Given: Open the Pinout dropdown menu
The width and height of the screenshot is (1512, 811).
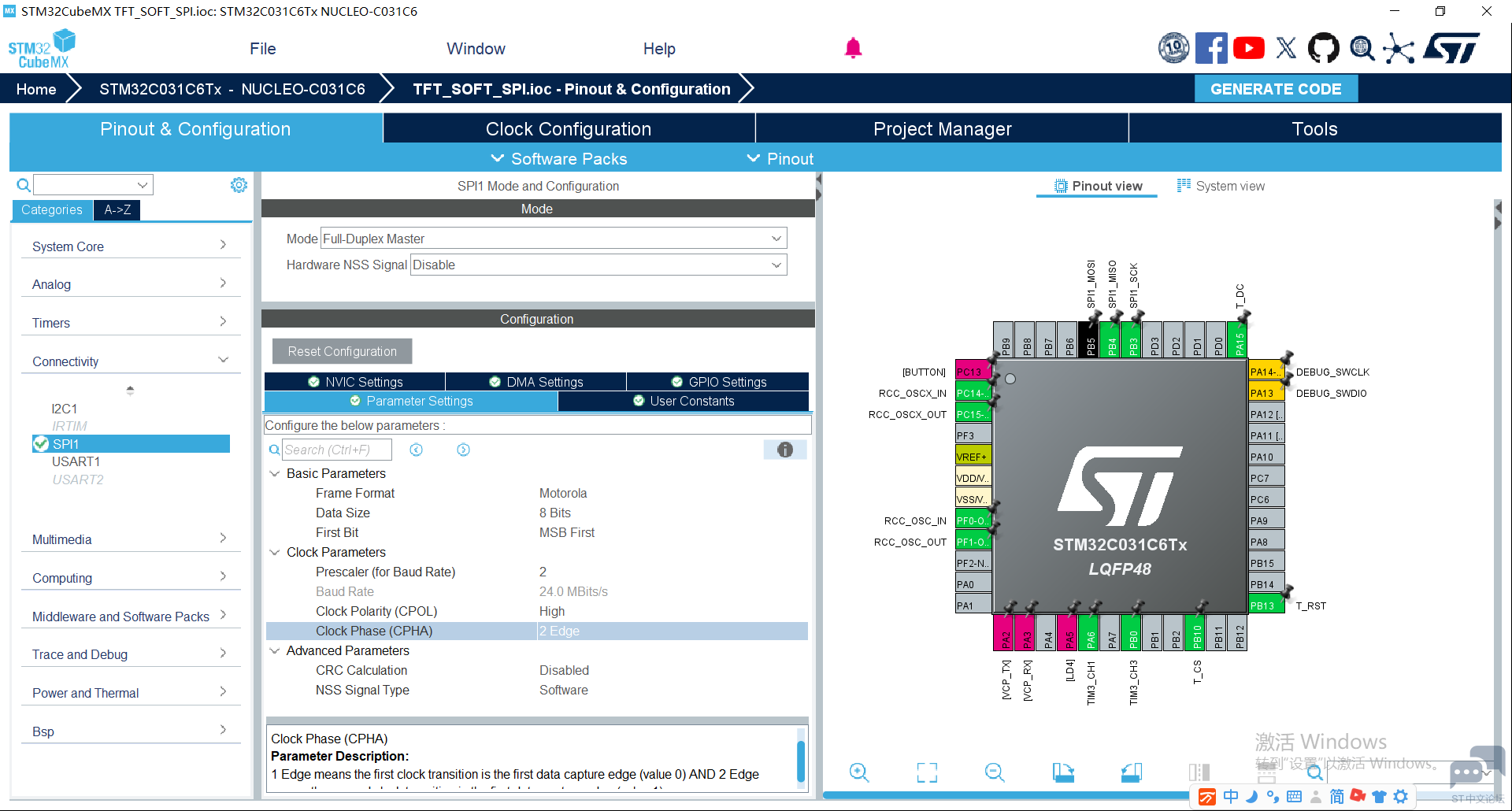Looking at the screenshot, I should [x=780, y=159].
